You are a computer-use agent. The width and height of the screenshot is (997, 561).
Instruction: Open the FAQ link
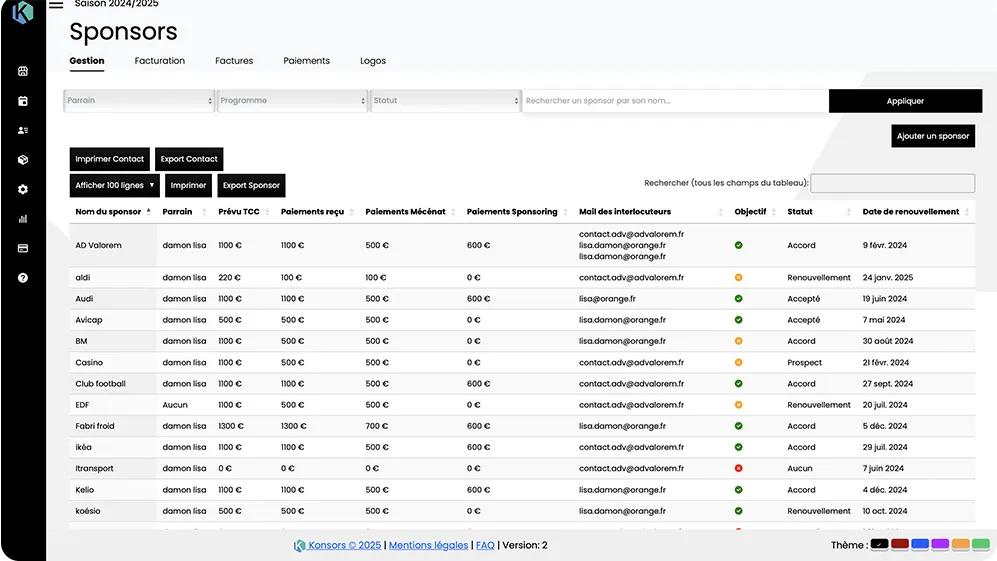[485, 545]
